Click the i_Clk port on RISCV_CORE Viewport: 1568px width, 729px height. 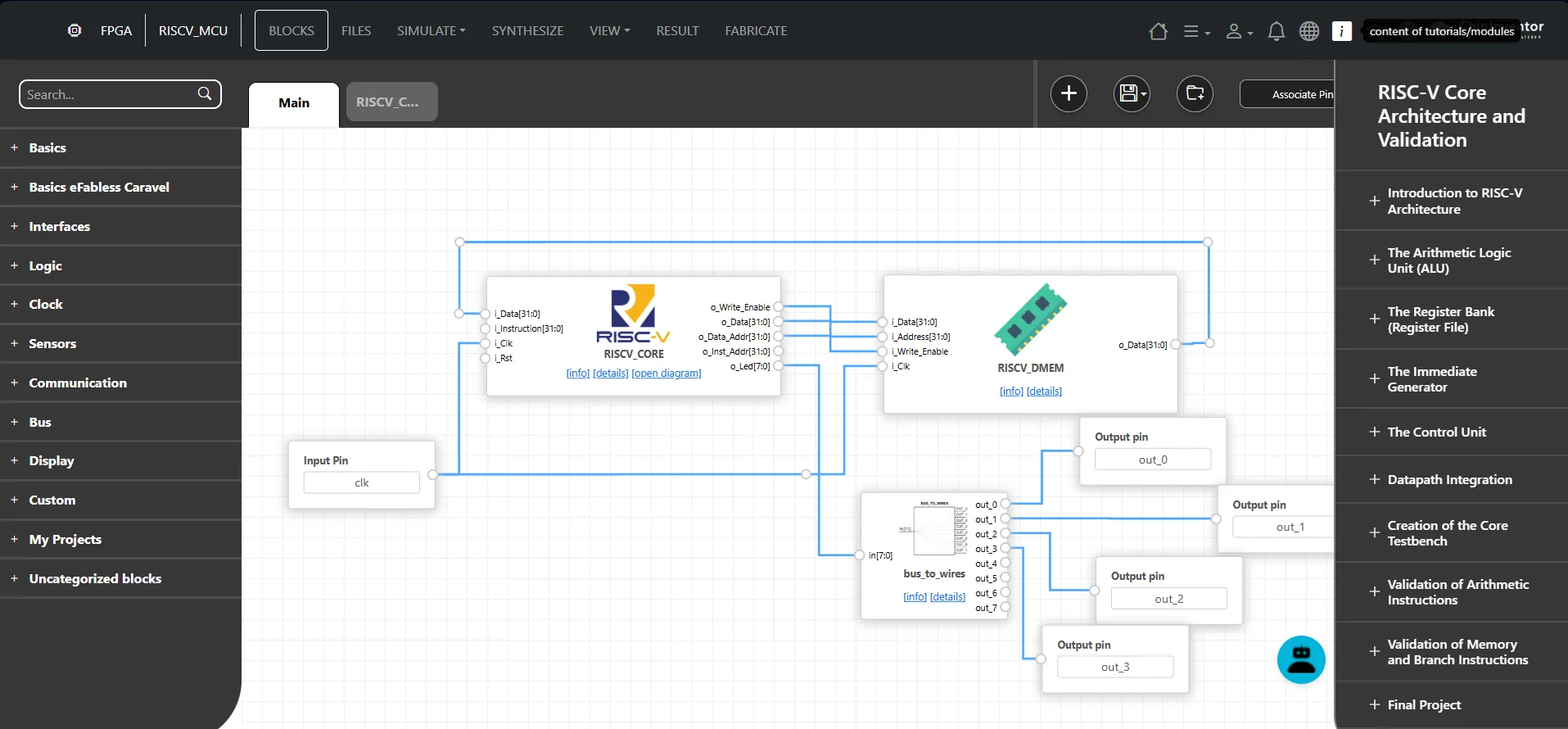coord(486,343)
